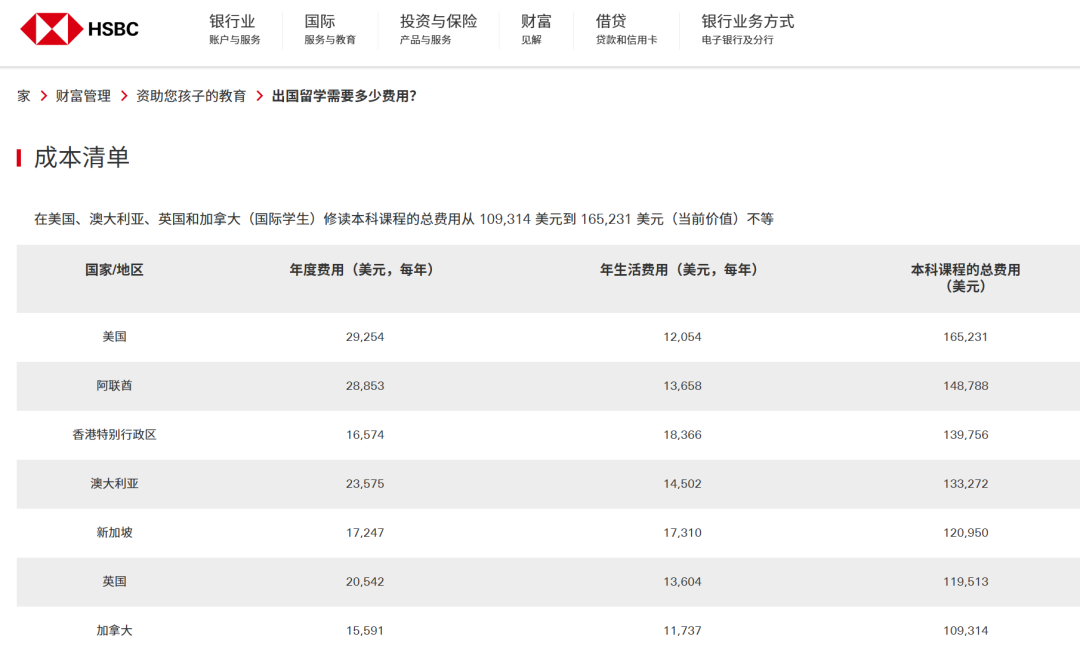Expand the 借贷 贷款和信用卡 menu
Screen dimensions: 1080x655
[x=626, y=29]
